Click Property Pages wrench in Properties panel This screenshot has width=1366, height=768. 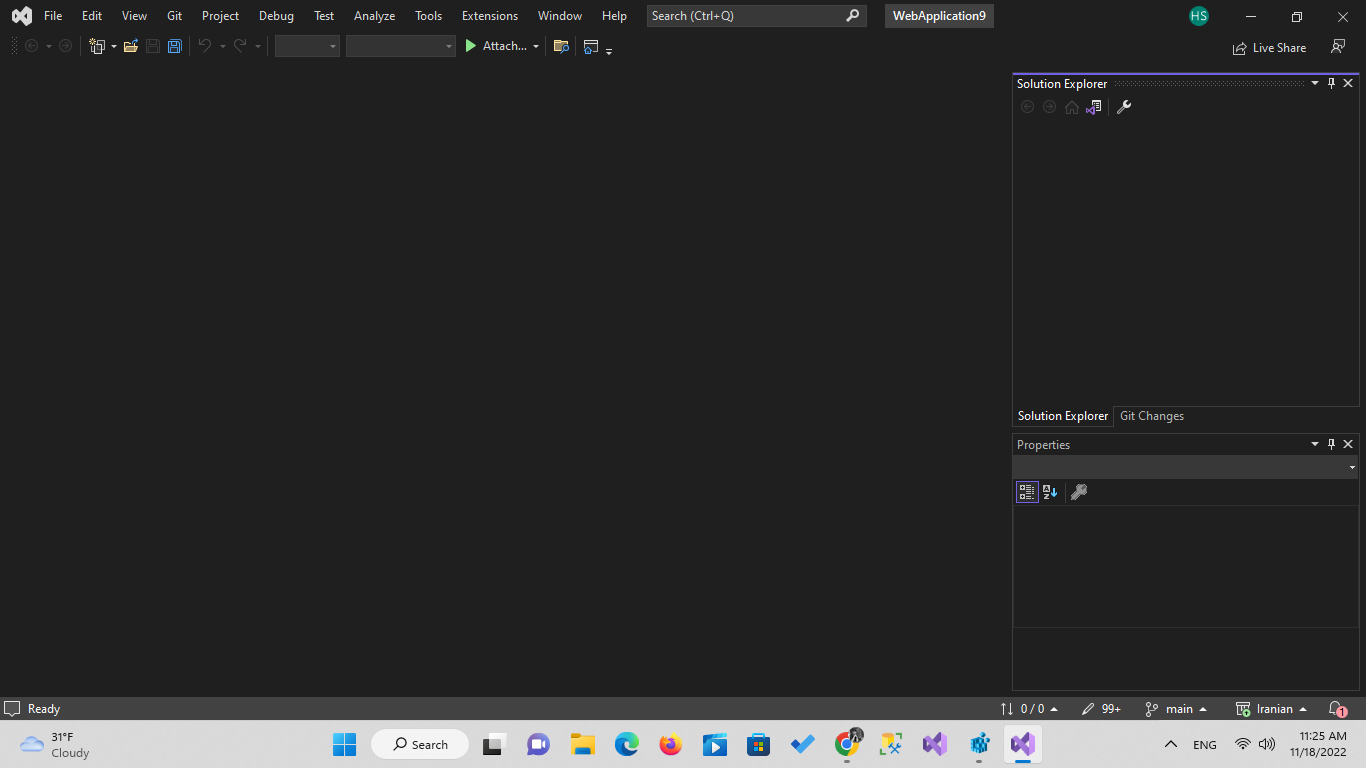(1079, 492)
